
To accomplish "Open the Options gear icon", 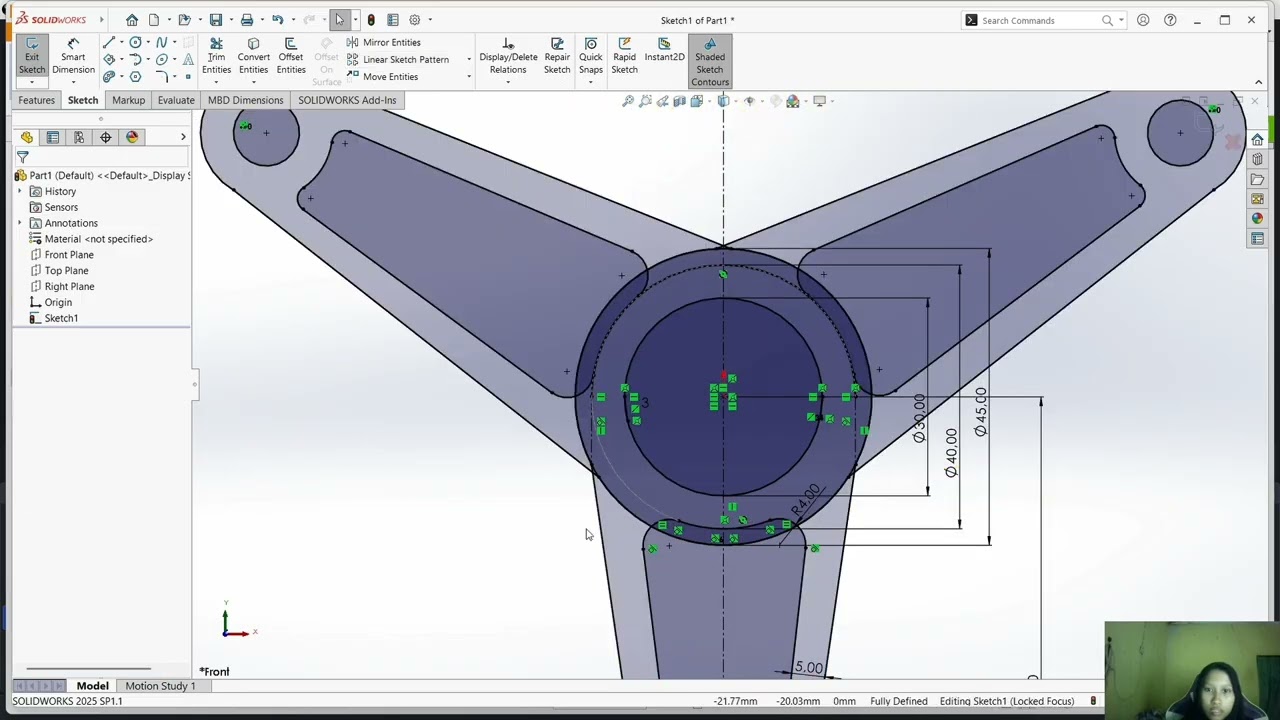I will pos(415,20).
